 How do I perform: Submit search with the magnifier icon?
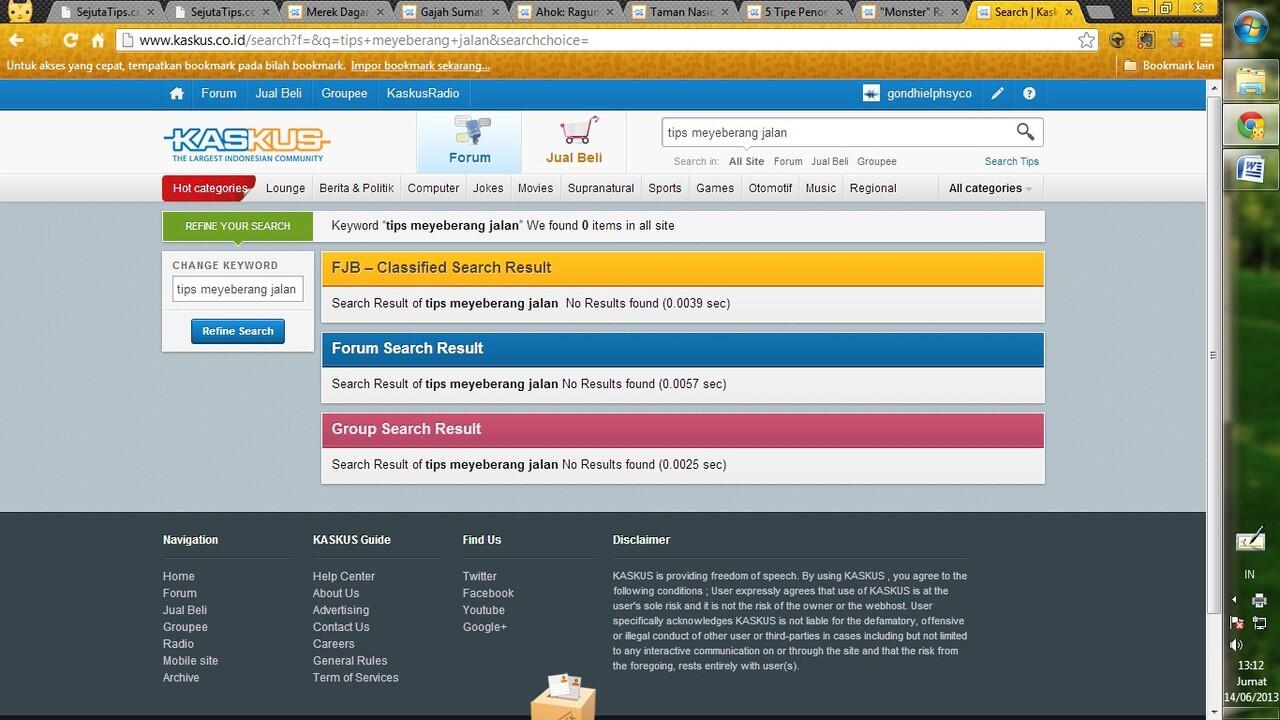click(x=1025, y=132)
